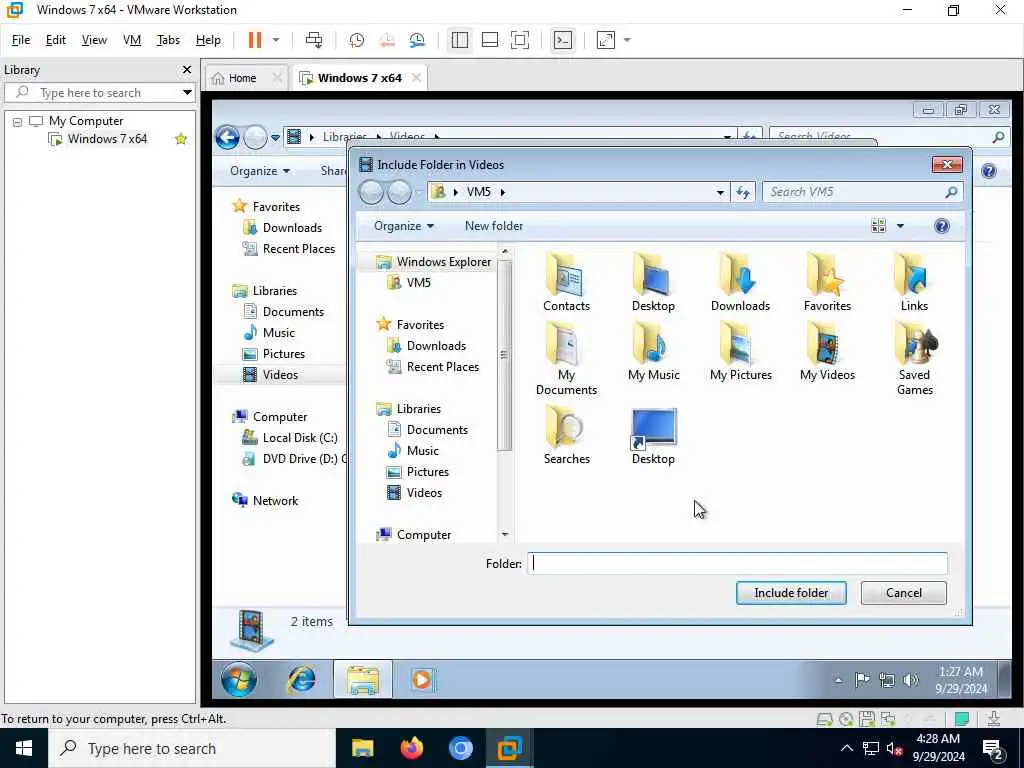
Task: Select Windows 7 x64 in Library tree
Action: tap(107, 138)
